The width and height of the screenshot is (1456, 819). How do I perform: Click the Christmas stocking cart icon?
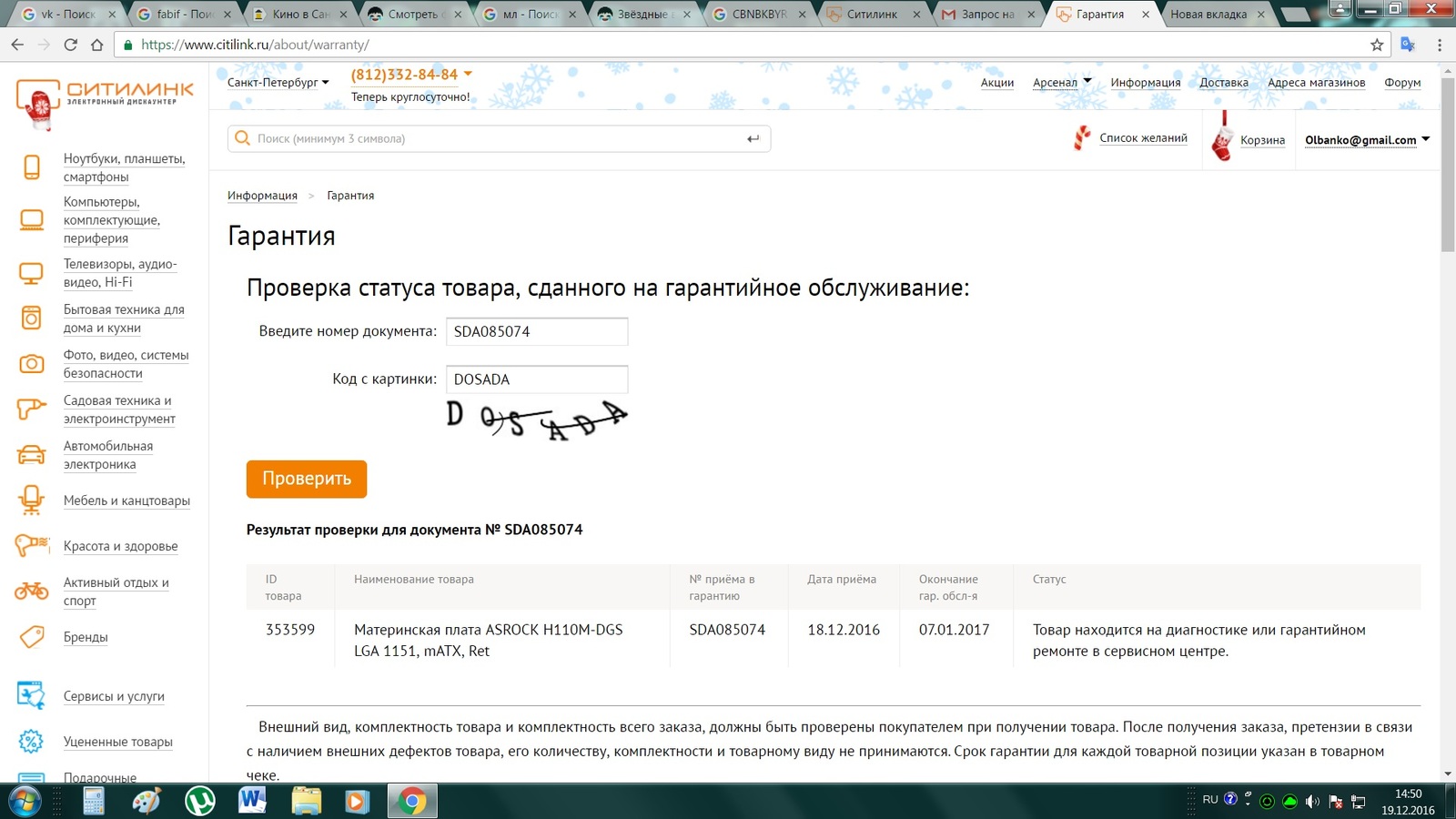point(1223,136)
